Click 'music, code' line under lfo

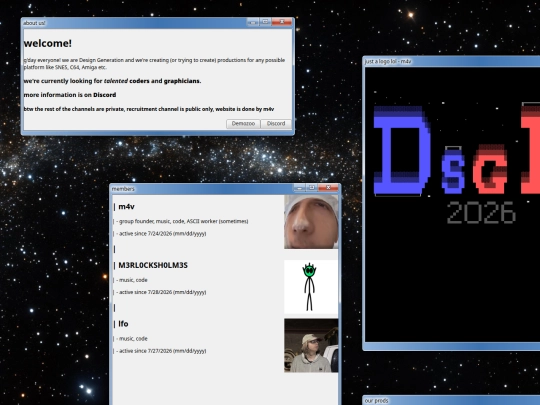click(132, 339)
